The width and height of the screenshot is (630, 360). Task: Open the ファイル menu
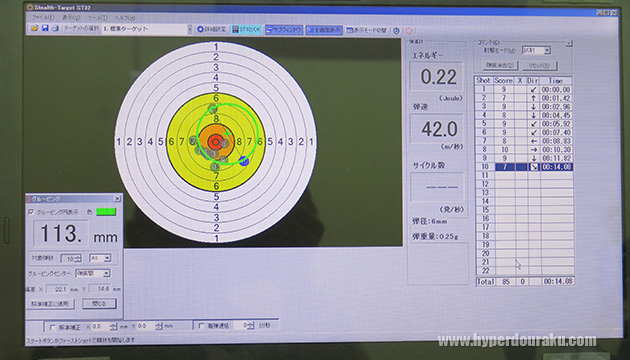click(x=43, y=18)
